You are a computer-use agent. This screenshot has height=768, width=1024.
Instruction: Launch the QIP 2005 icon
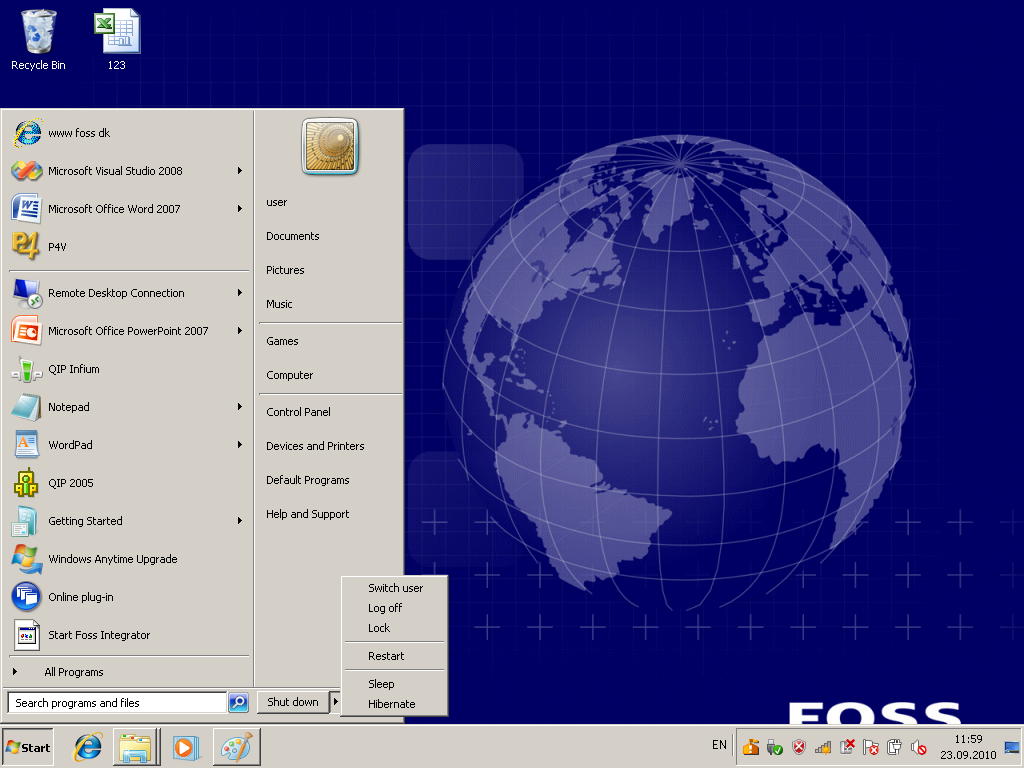coord(26,483)
